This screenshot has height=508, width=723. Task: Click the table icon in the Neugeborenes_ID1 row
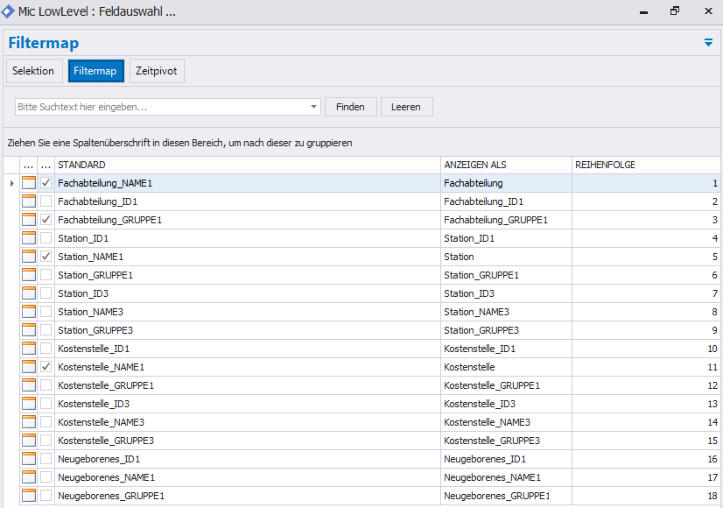29,459
